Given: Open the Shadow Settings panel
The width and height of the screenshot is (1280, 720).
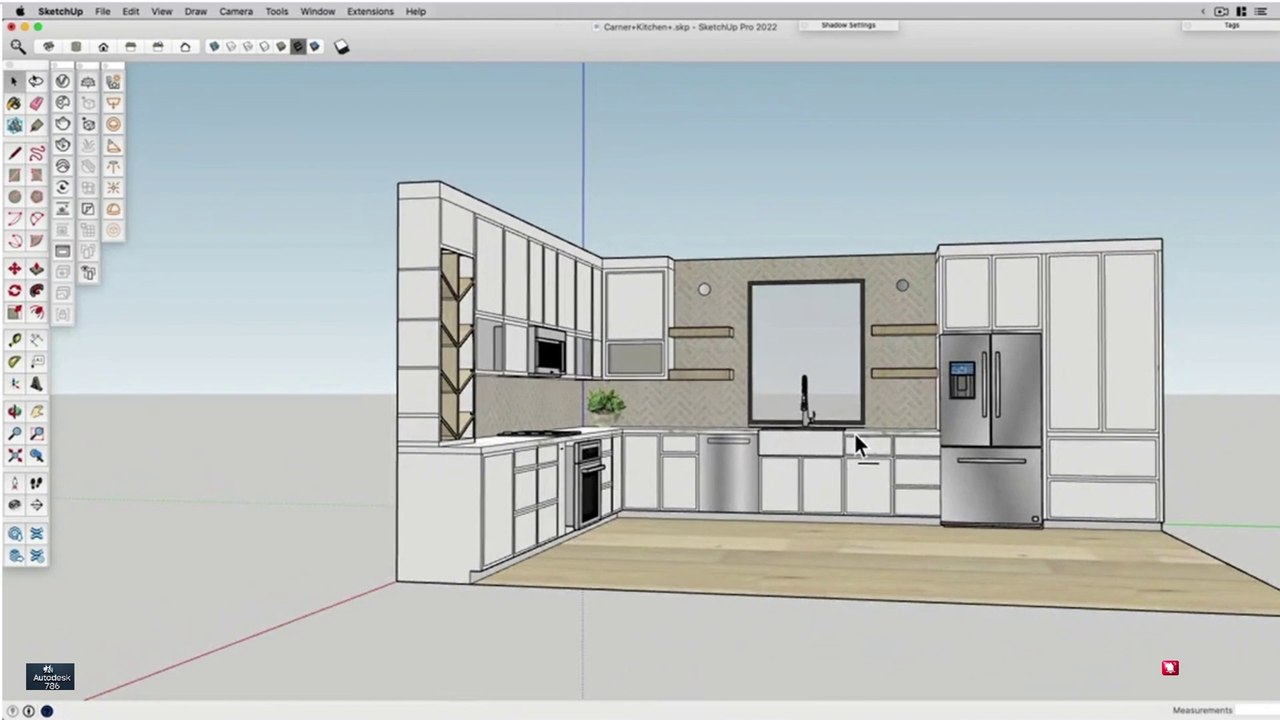Looking at the screenshot, I should [848, 25].
